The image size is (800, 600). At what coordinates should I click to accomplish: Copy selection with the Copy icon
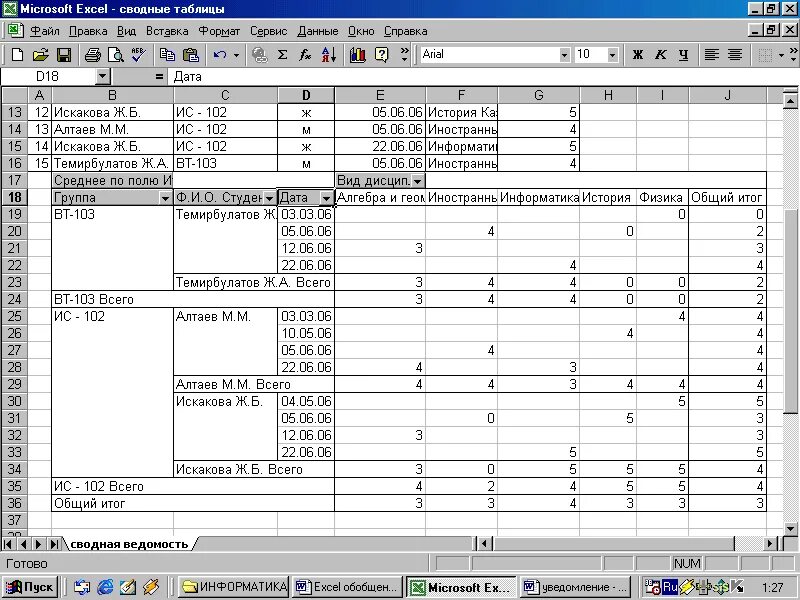pos(167,55)
